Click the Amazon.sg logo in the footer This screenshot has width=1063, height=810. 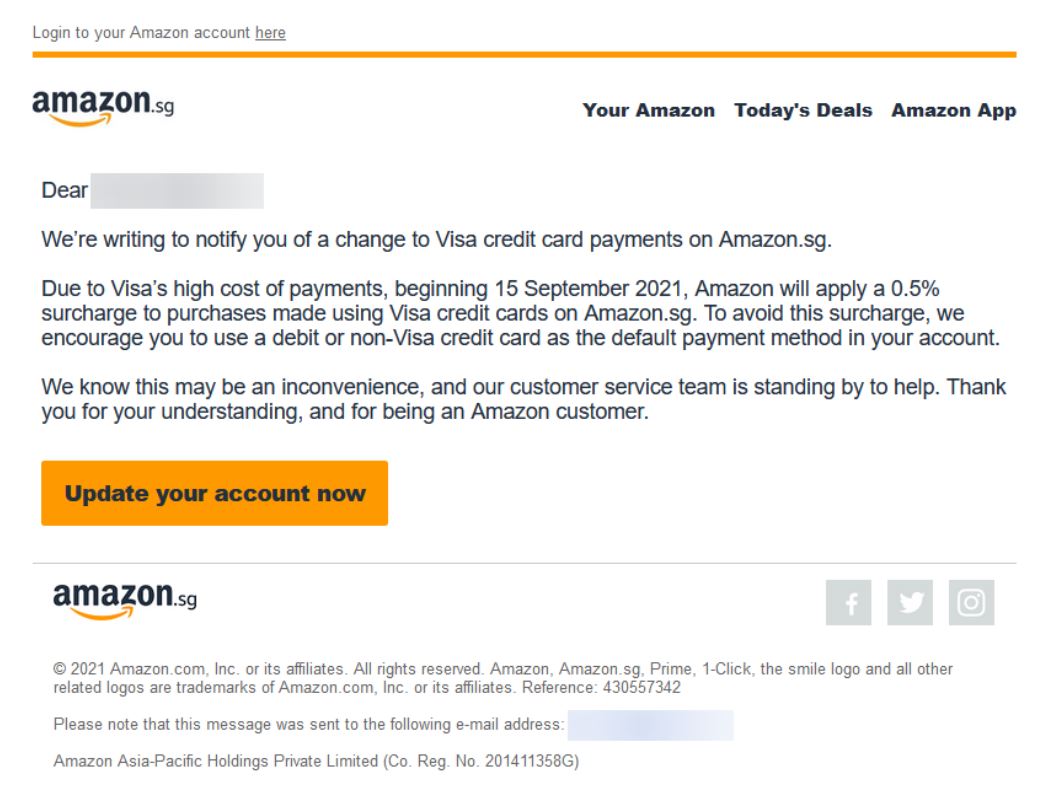pyautogui.click(x=124, y=599)
